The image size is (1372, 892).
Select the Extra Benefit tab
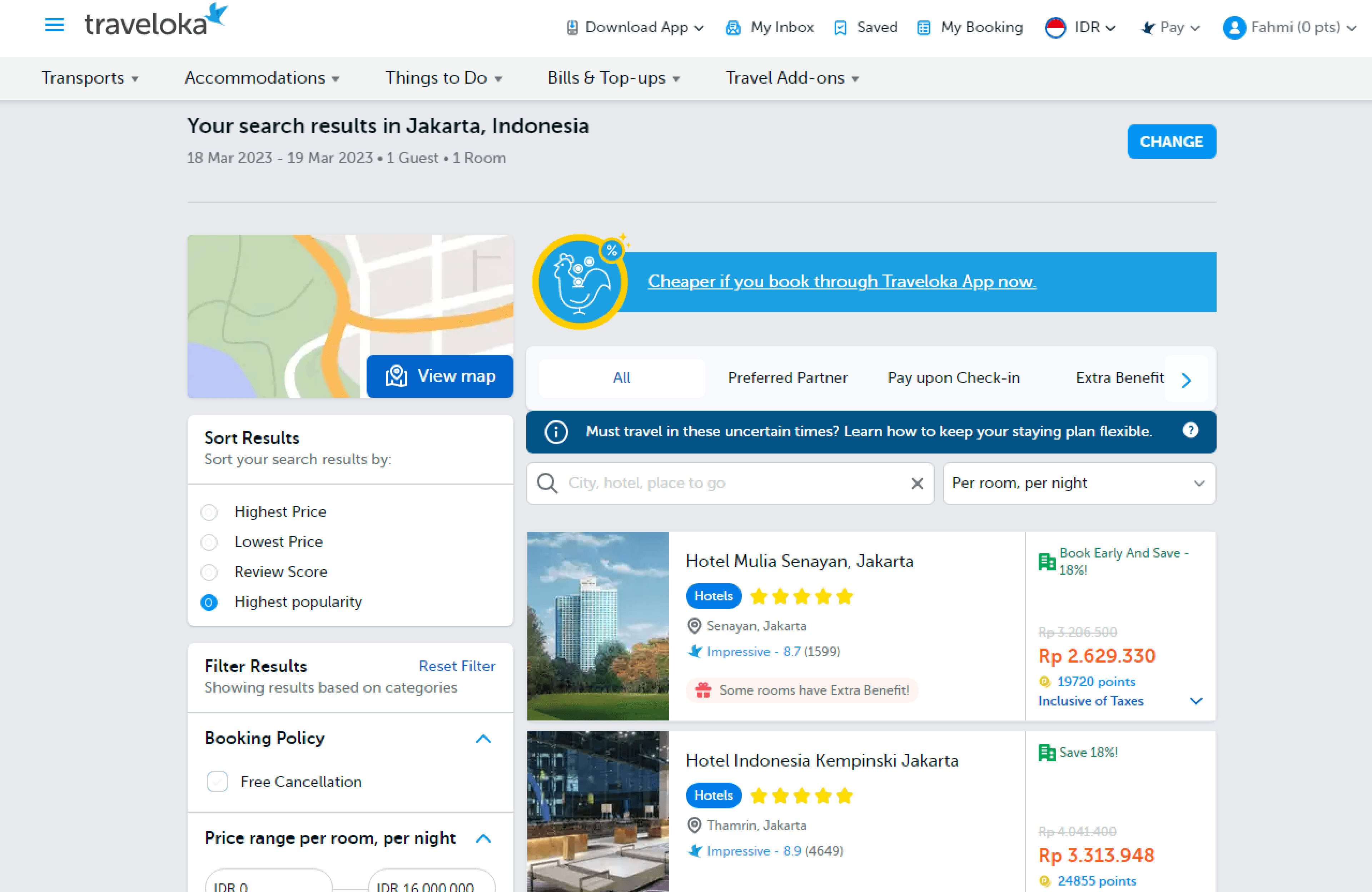pyautogui.click(x=1119, y=378)
